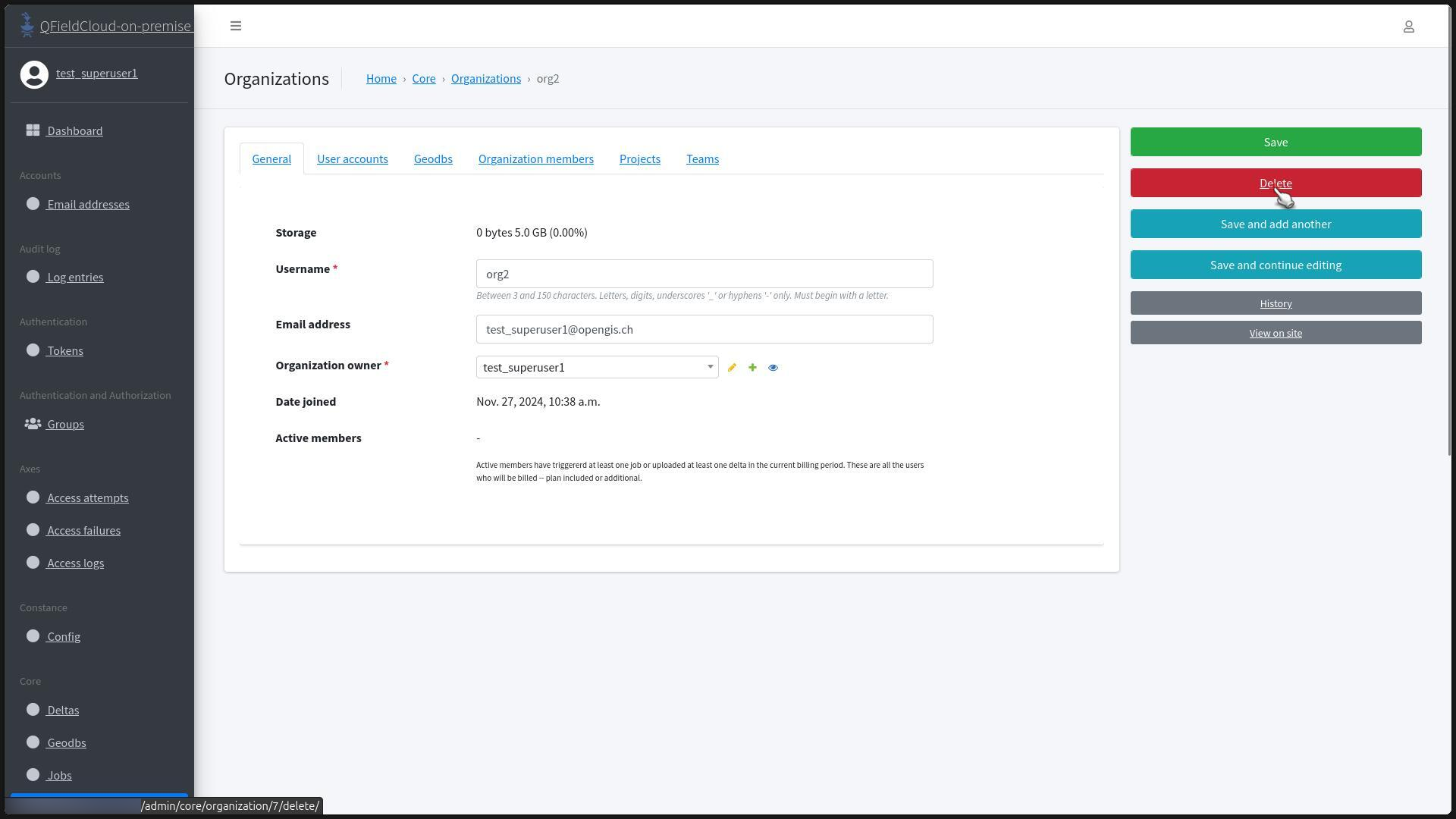The width and height of the screenshot is (1456, 819).
Task: Open the user account icon menu
Action: (x=1408, y=27)
